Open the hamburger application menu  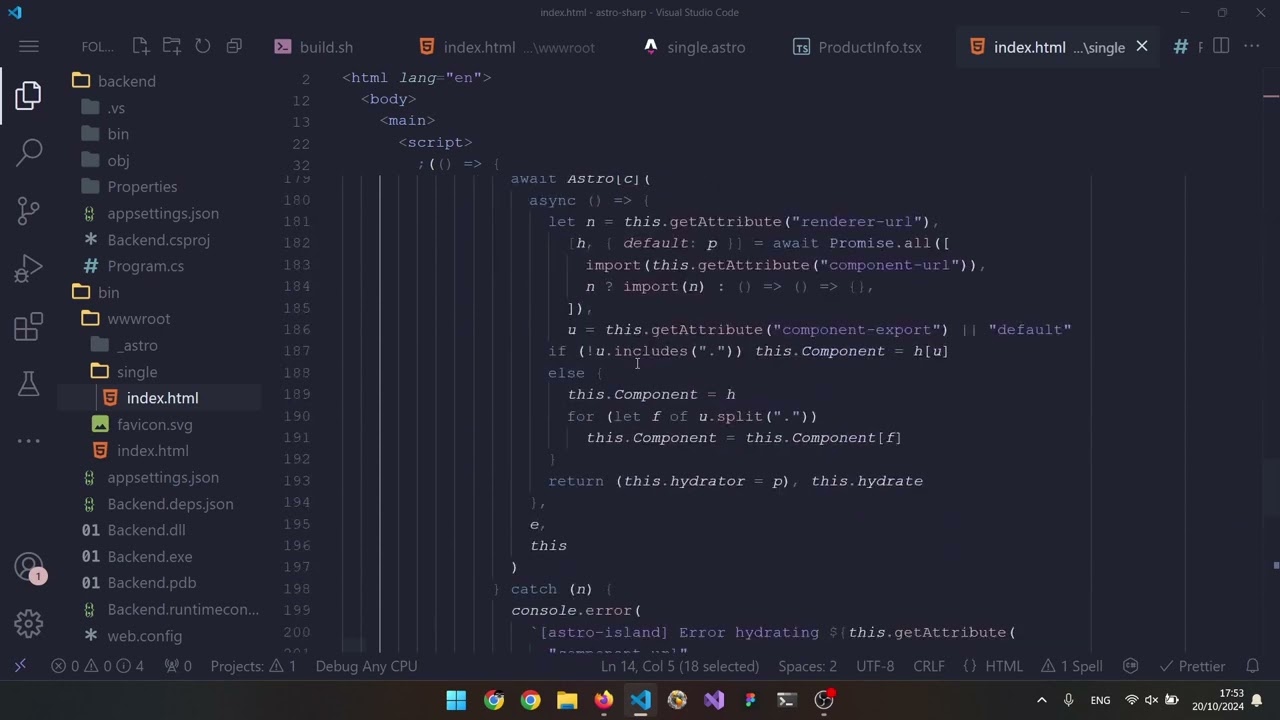pyautogui.click(x=28, y=47)
